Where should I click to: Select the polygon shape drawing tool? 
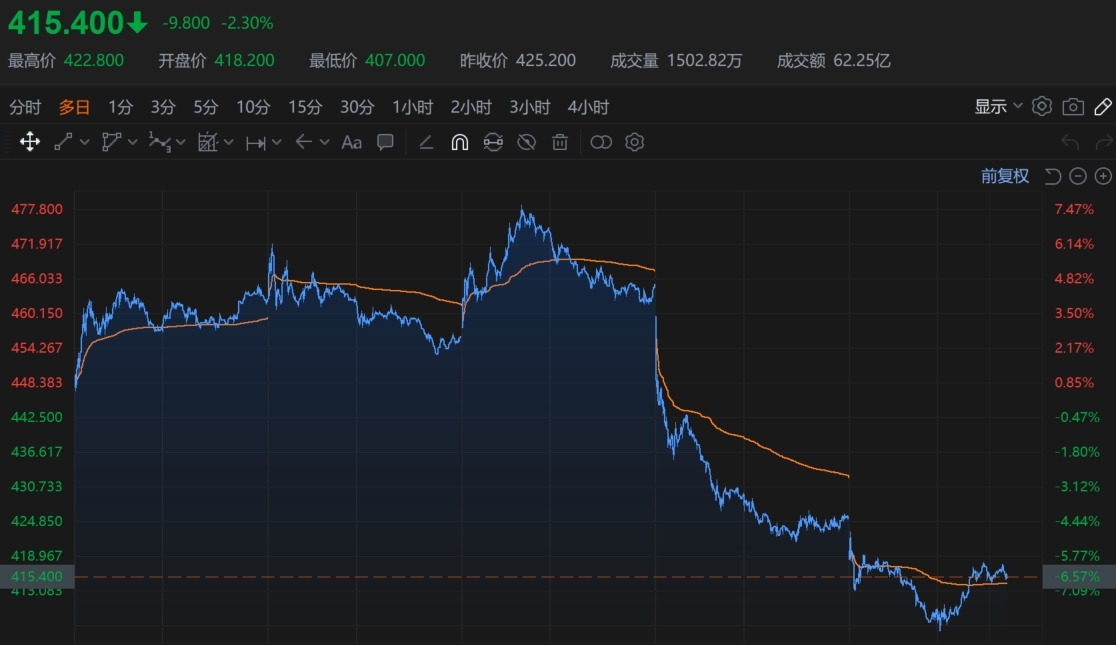tap(110, 142)
